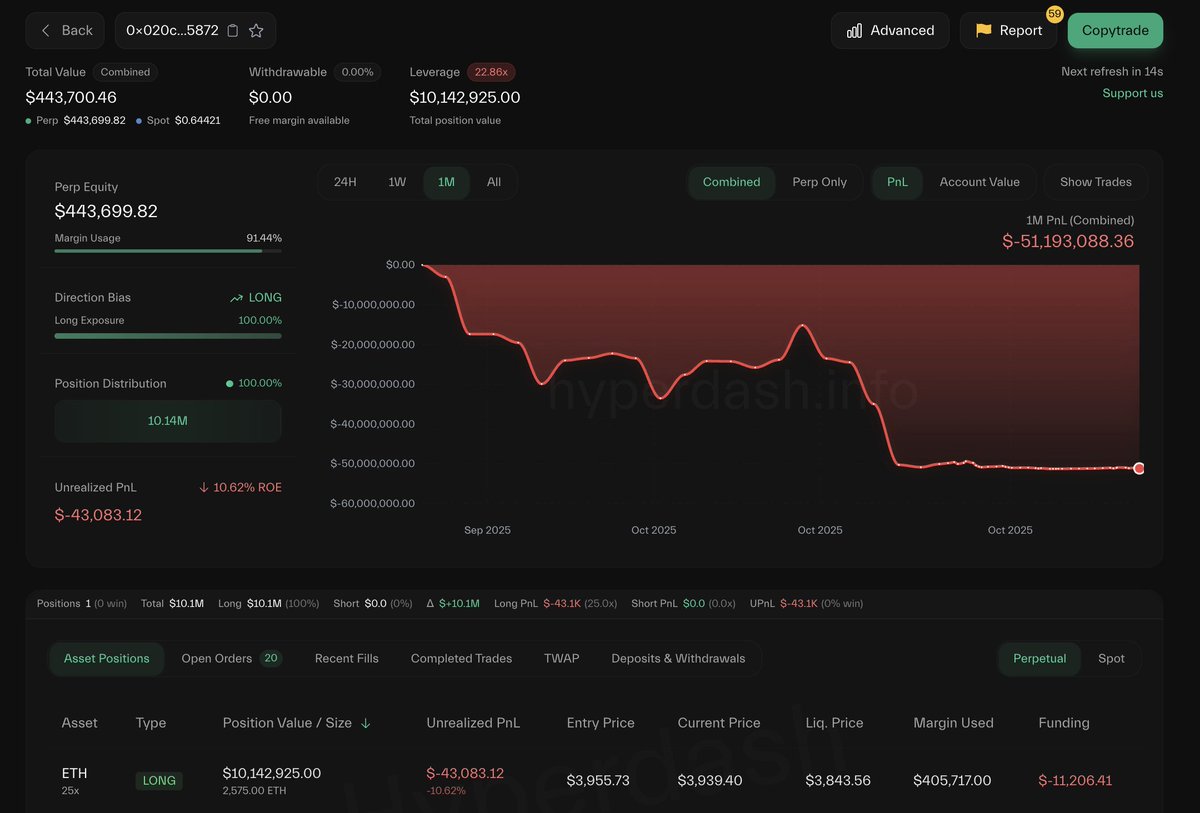This screenshot has width=1200, height=813.
Task: Click the 59 notification badge
Action: click(x=1055, y=14)
